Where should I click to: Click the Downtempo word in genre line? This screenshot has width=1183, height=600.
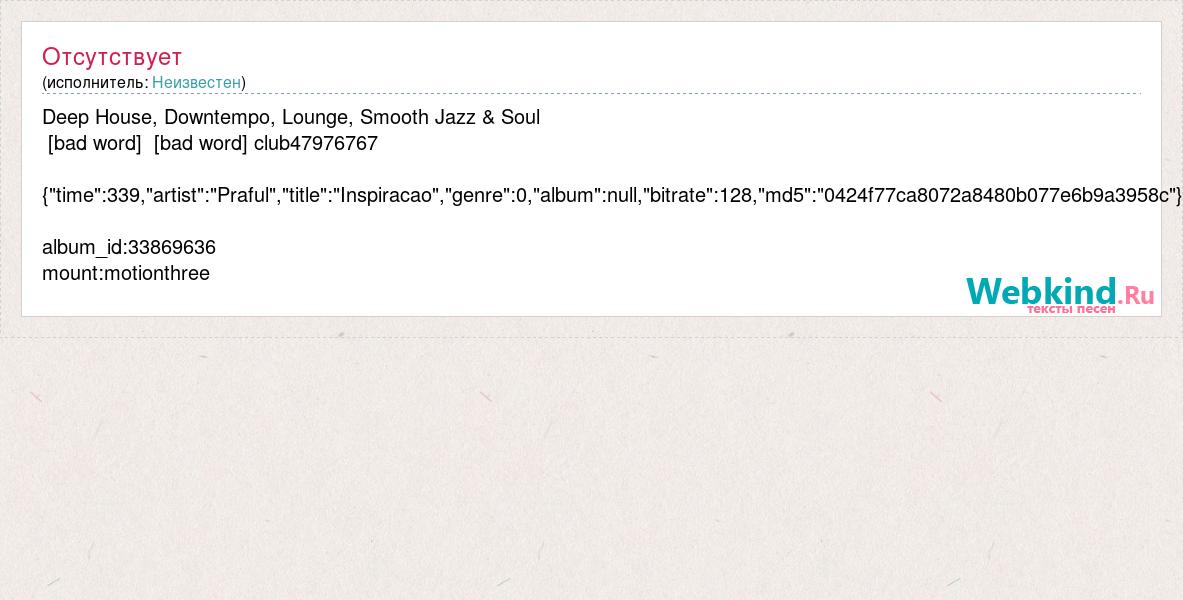pos(214,118)
